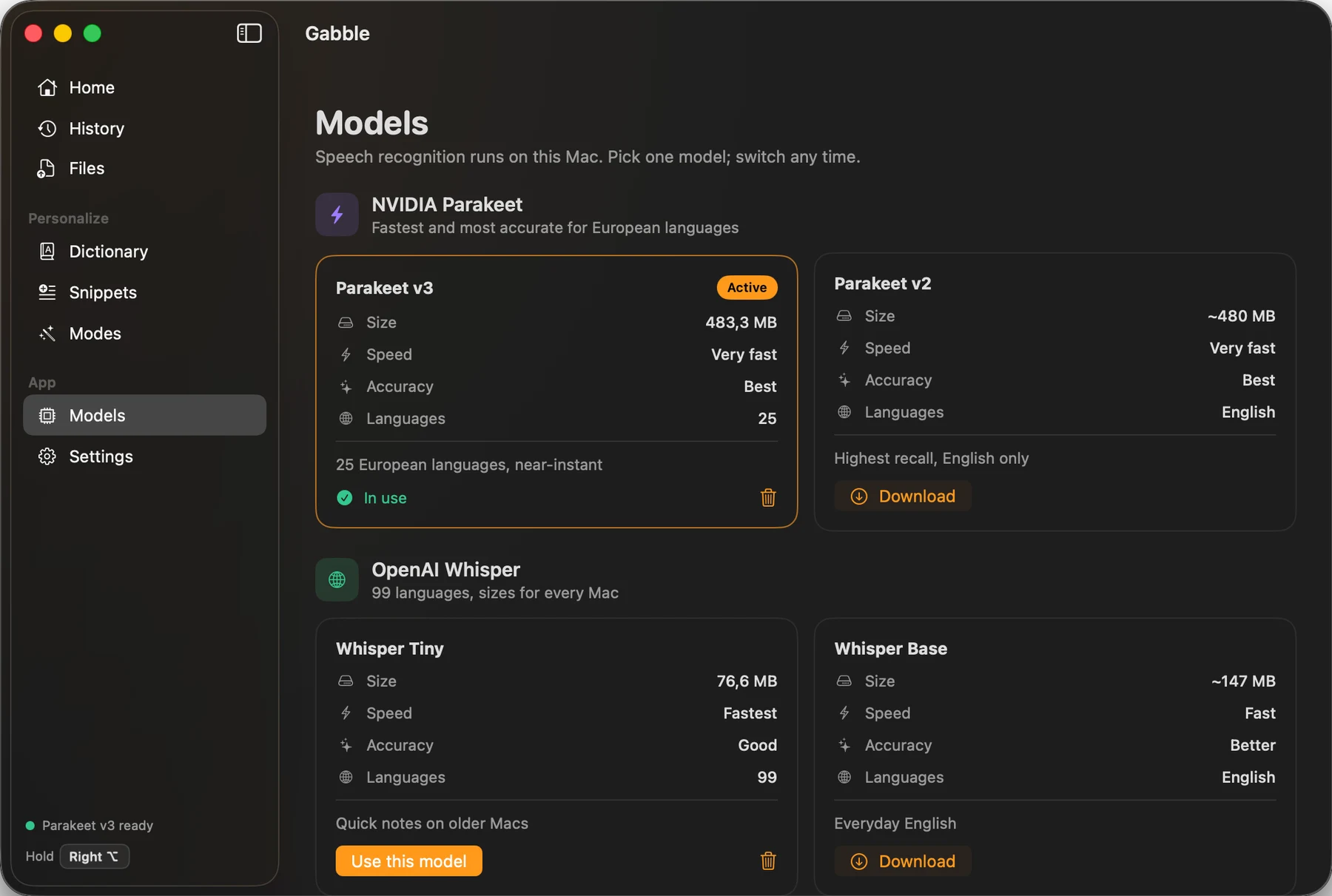The image size is (1332, 896).
Task: Click the Whisper Base 'Better' accuracy value
Action: 1253,745
